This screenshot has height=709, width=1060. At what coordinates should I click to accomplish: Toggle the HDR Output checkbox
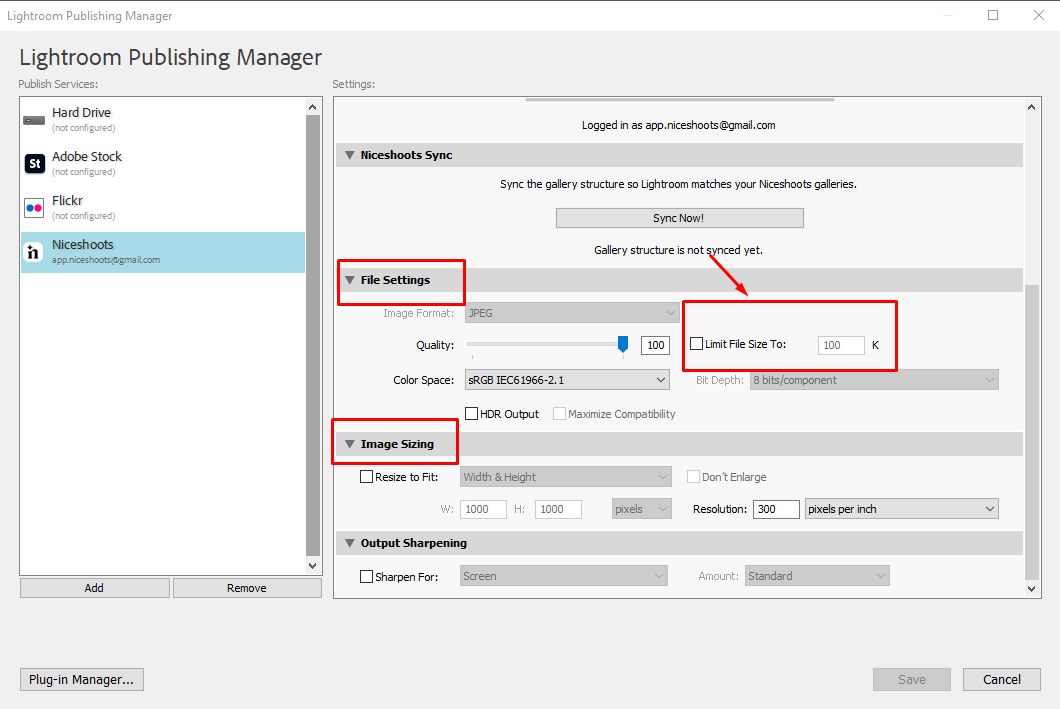click(x=472, y=413)
